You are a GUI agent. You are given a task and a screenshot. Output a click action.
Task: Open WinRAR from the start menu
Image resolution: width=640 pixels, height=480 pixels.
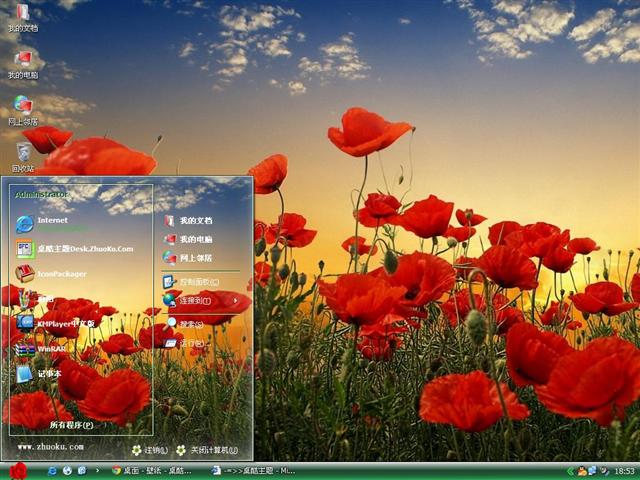point(50,349)
